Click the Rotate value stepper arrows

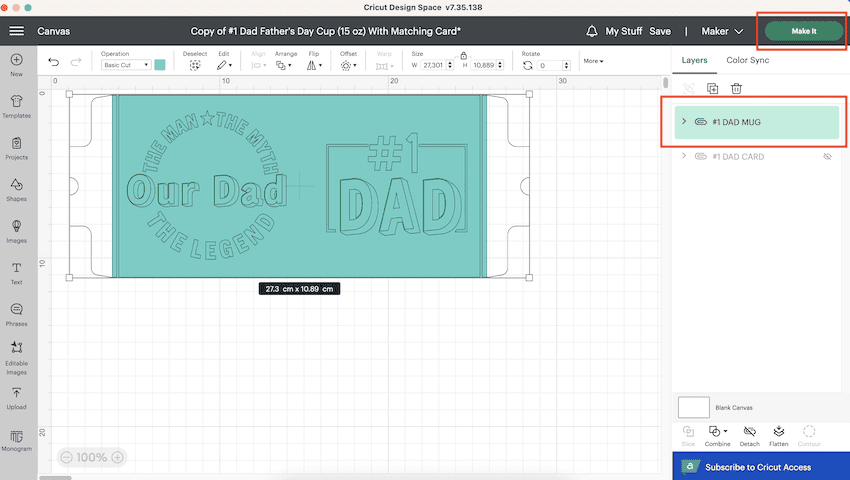(566, 65)
